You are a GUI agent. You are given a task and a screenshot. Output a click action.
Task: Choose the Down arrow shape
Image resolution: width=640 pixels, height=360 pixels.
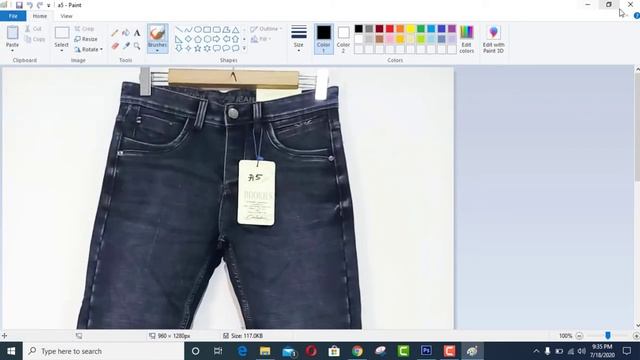[179, 48]
